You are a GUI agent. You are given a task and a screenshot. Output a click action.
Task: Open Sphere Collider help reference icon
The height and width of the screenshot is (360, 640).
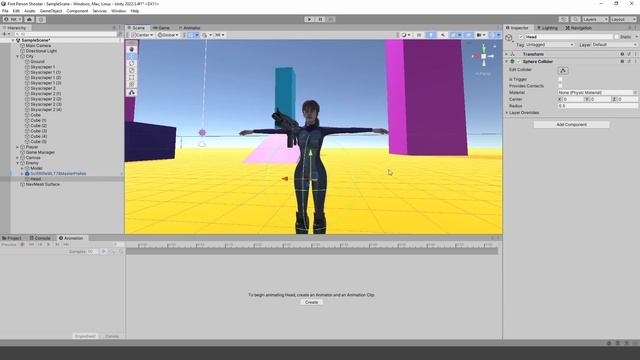(x=622, y=62)
